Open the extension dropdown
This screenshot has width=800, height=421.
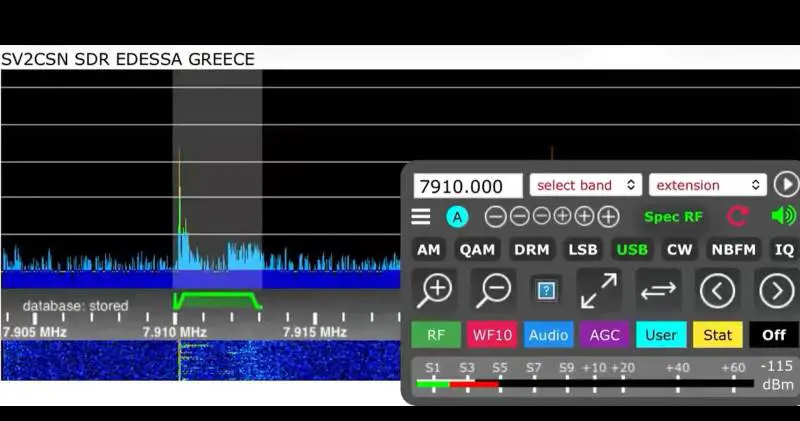707,185
